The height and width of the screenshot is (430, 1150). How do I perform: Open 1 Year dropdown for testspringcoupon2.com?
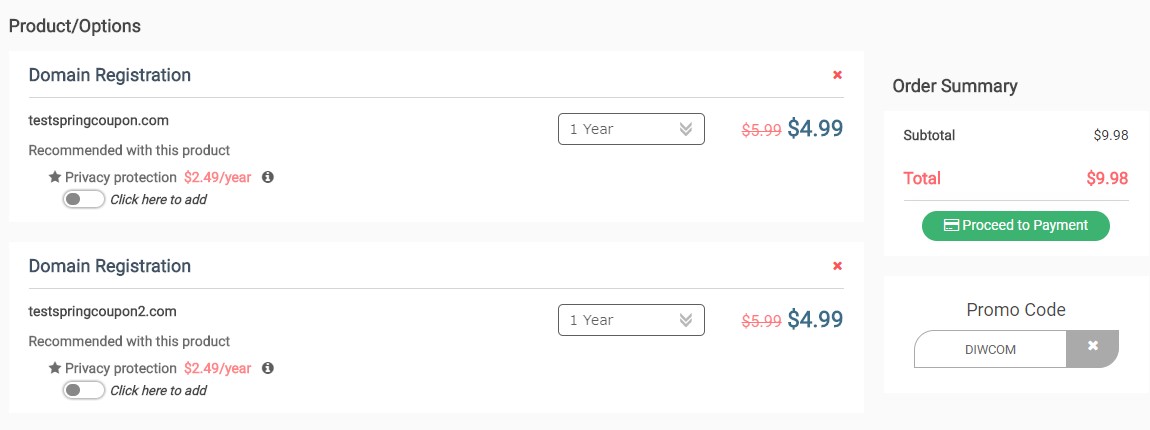coord(631,320)
